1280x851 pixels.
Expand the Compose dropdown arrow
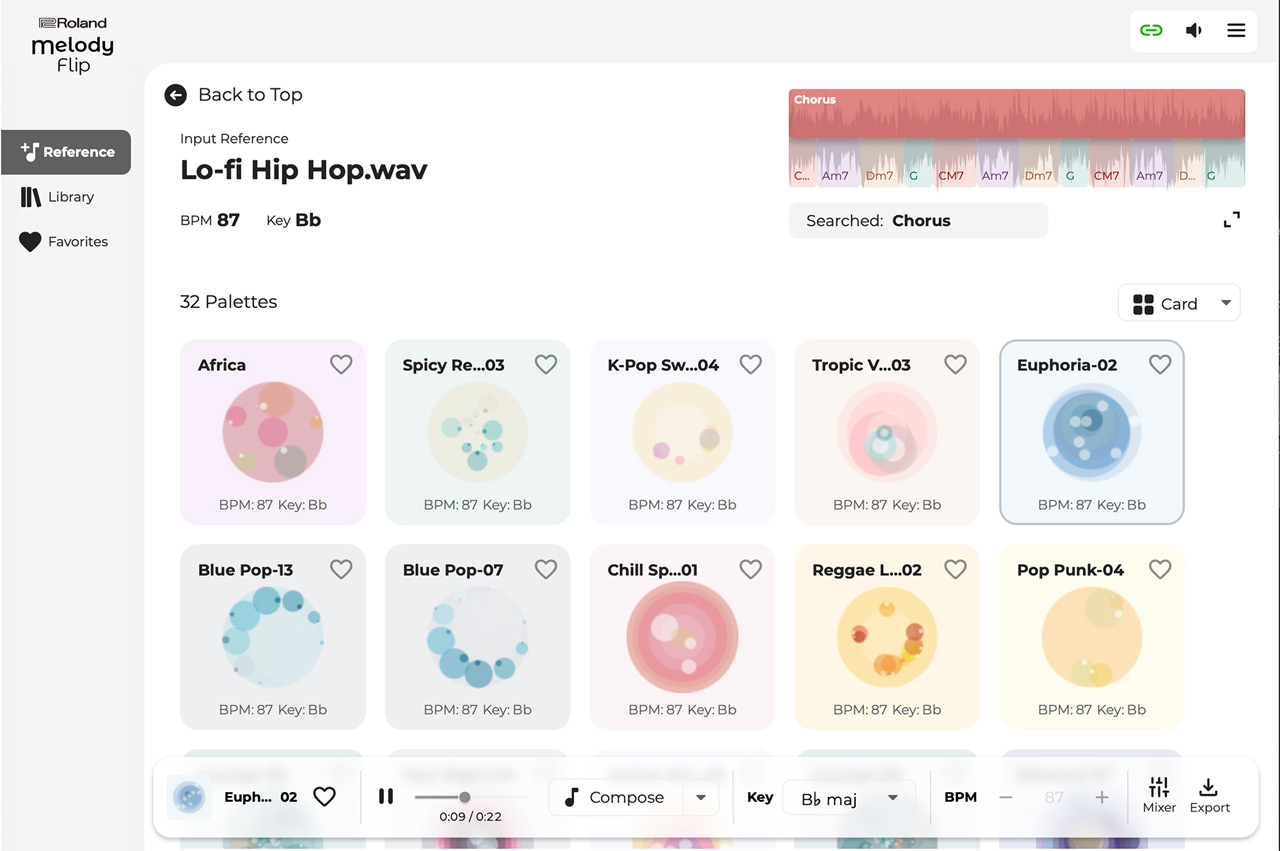(x=701, y=797)
